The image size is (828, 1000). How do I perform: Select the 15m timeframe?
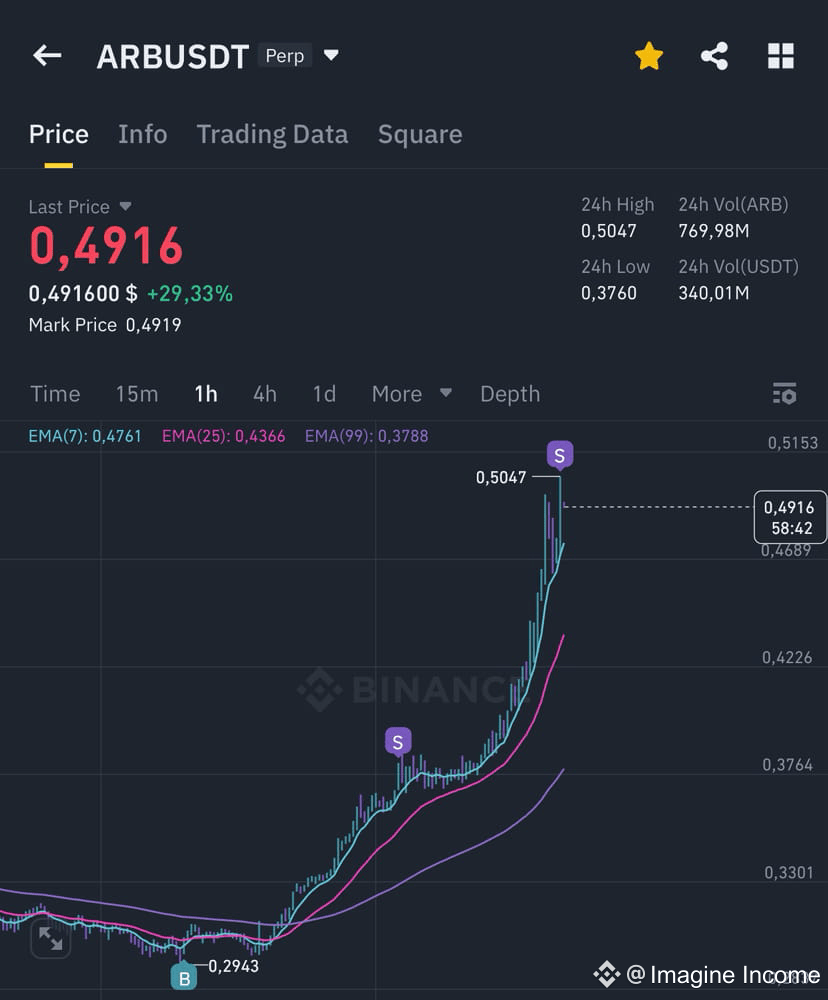coord(137,393)
